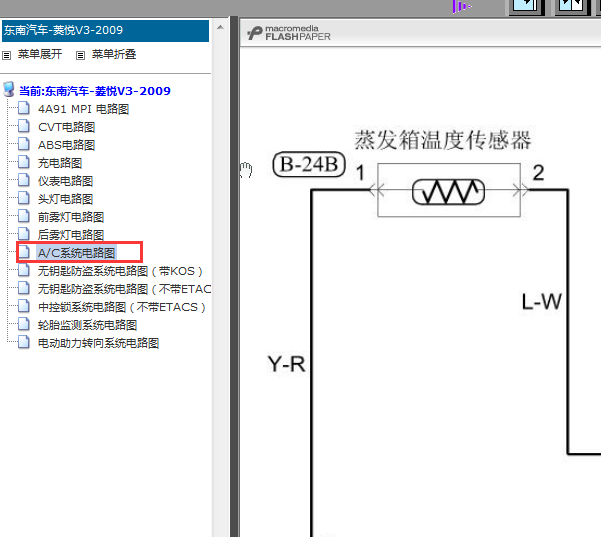Open the 后雾灯电路图 entry
The height and width of the screenshot is (537, 601).
pos(71,235)
